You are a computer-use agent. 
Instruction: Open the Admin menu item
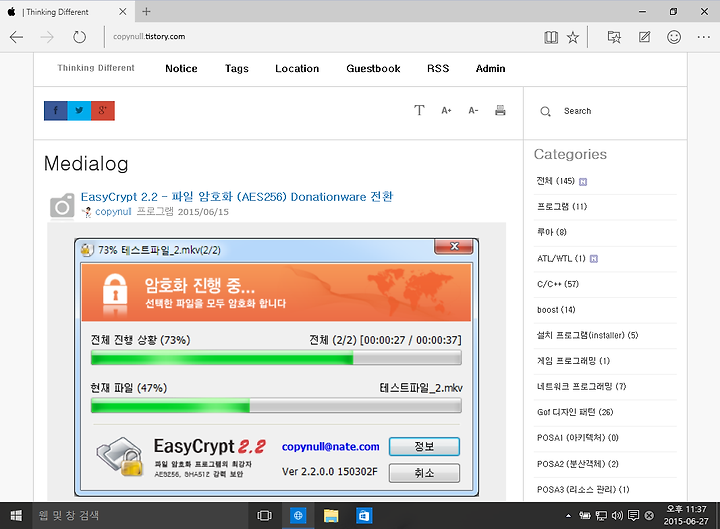click(x=490, y=68)
